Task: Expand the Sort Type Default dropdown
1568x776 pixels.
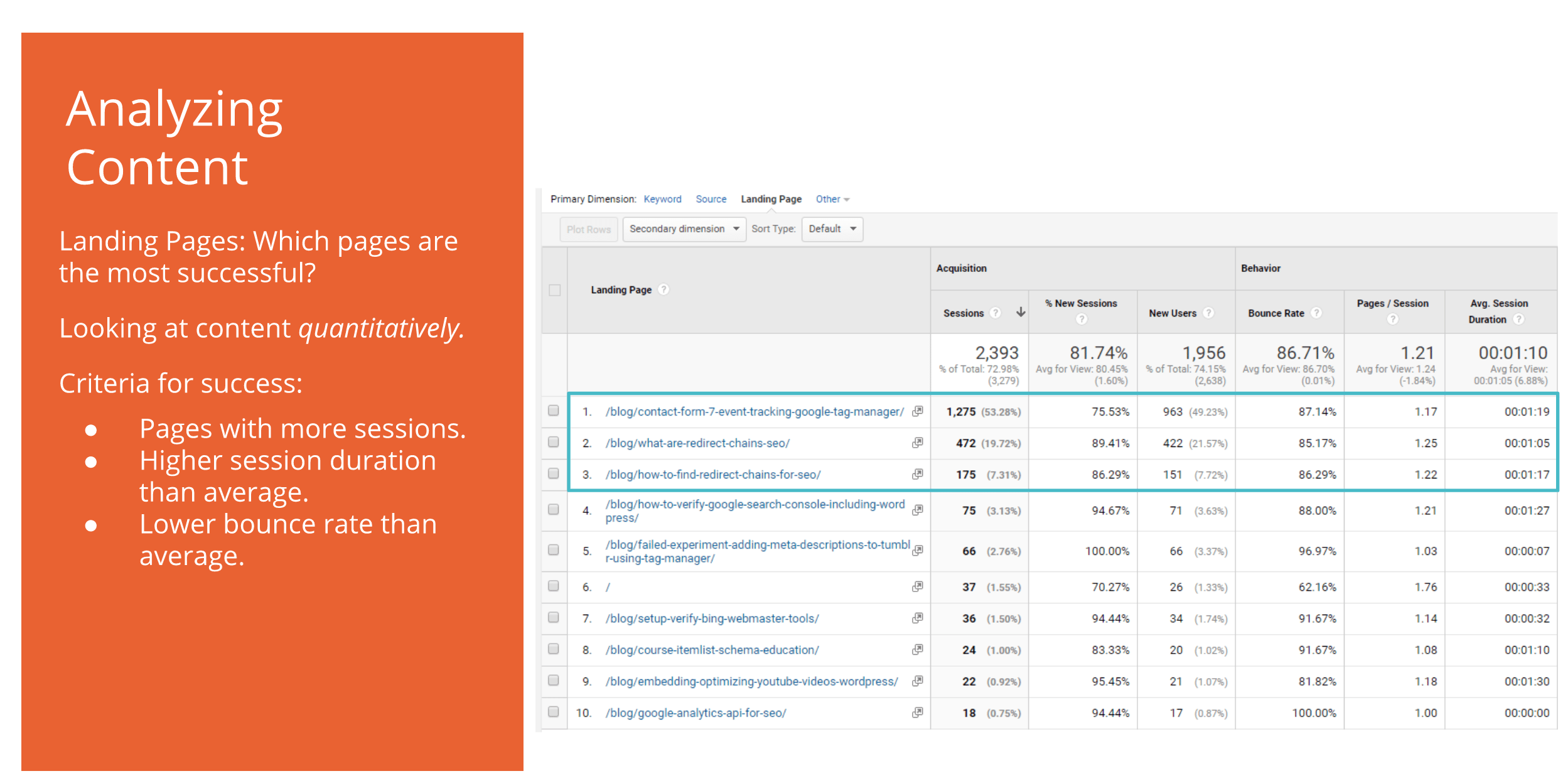Action: click(x=832, y=229)
